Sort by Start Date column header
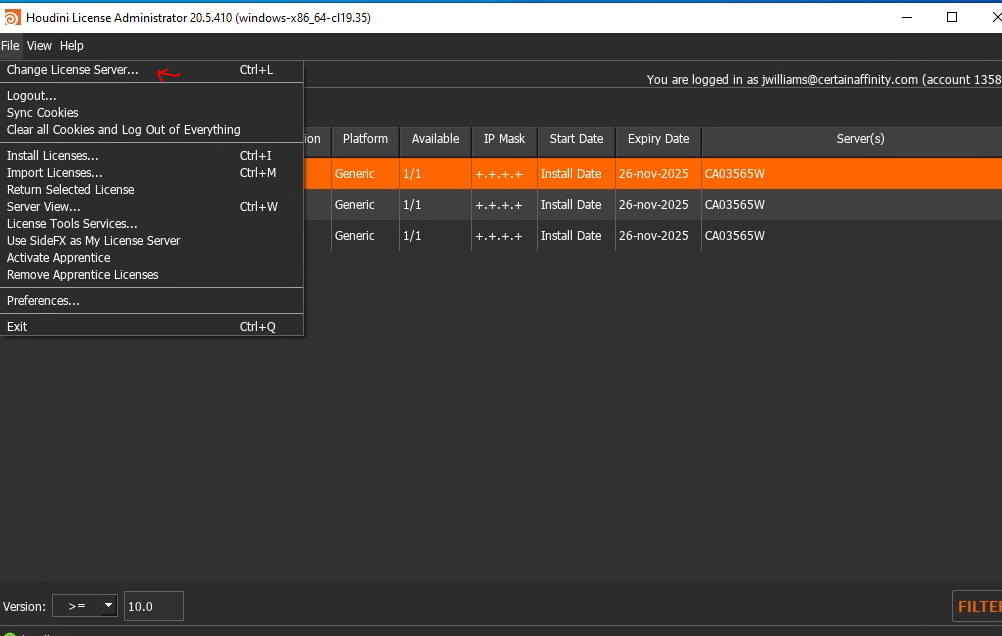 coord(576,139)
